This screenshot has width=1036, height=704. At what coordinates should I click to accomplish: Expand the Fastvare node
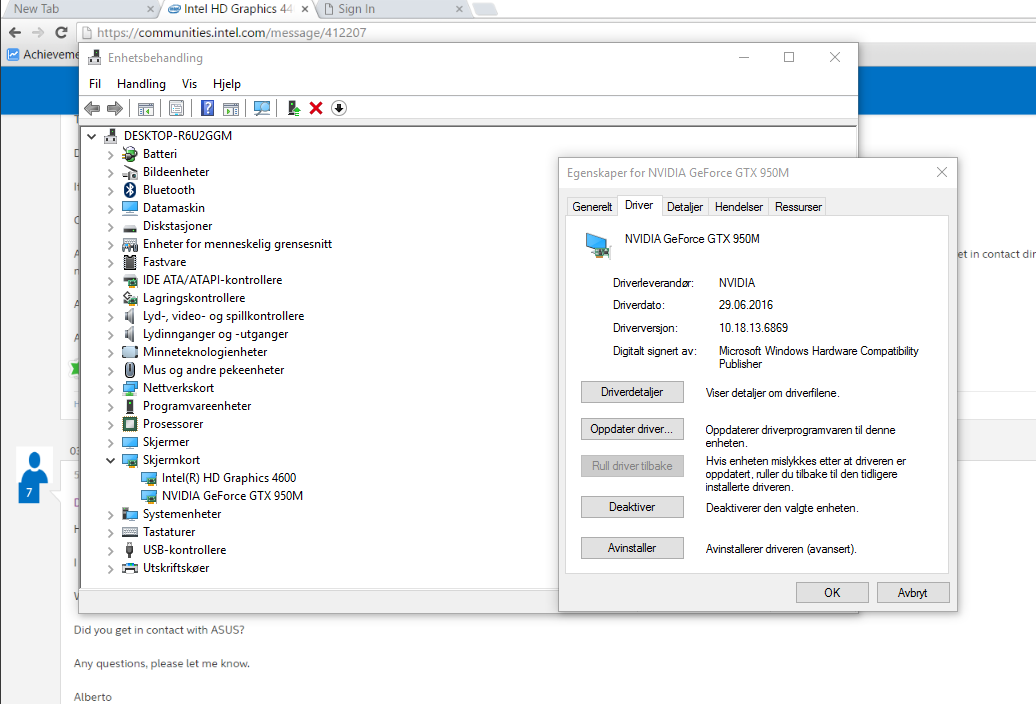click(110, 263)
